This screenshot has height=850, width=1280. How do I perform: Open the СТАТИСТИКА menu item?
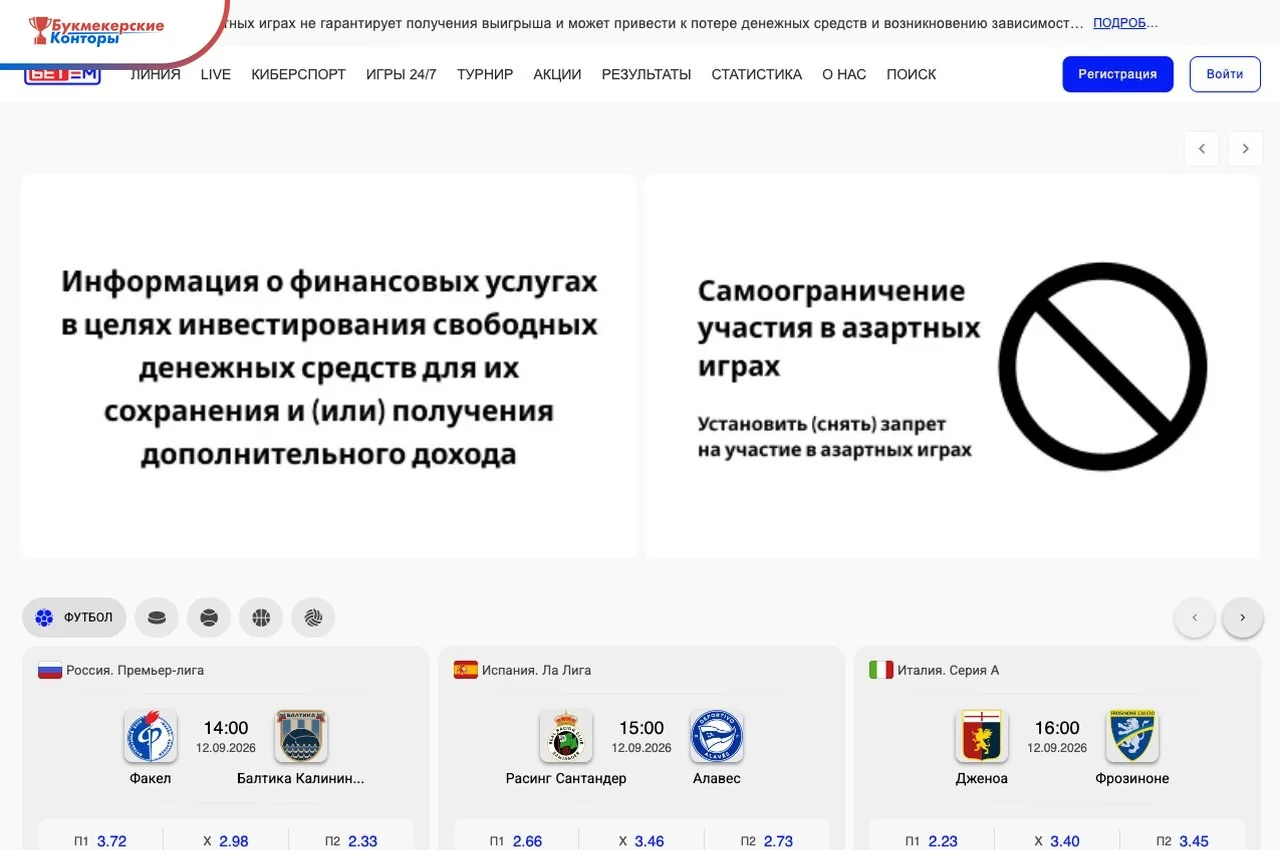click(757, 74)
